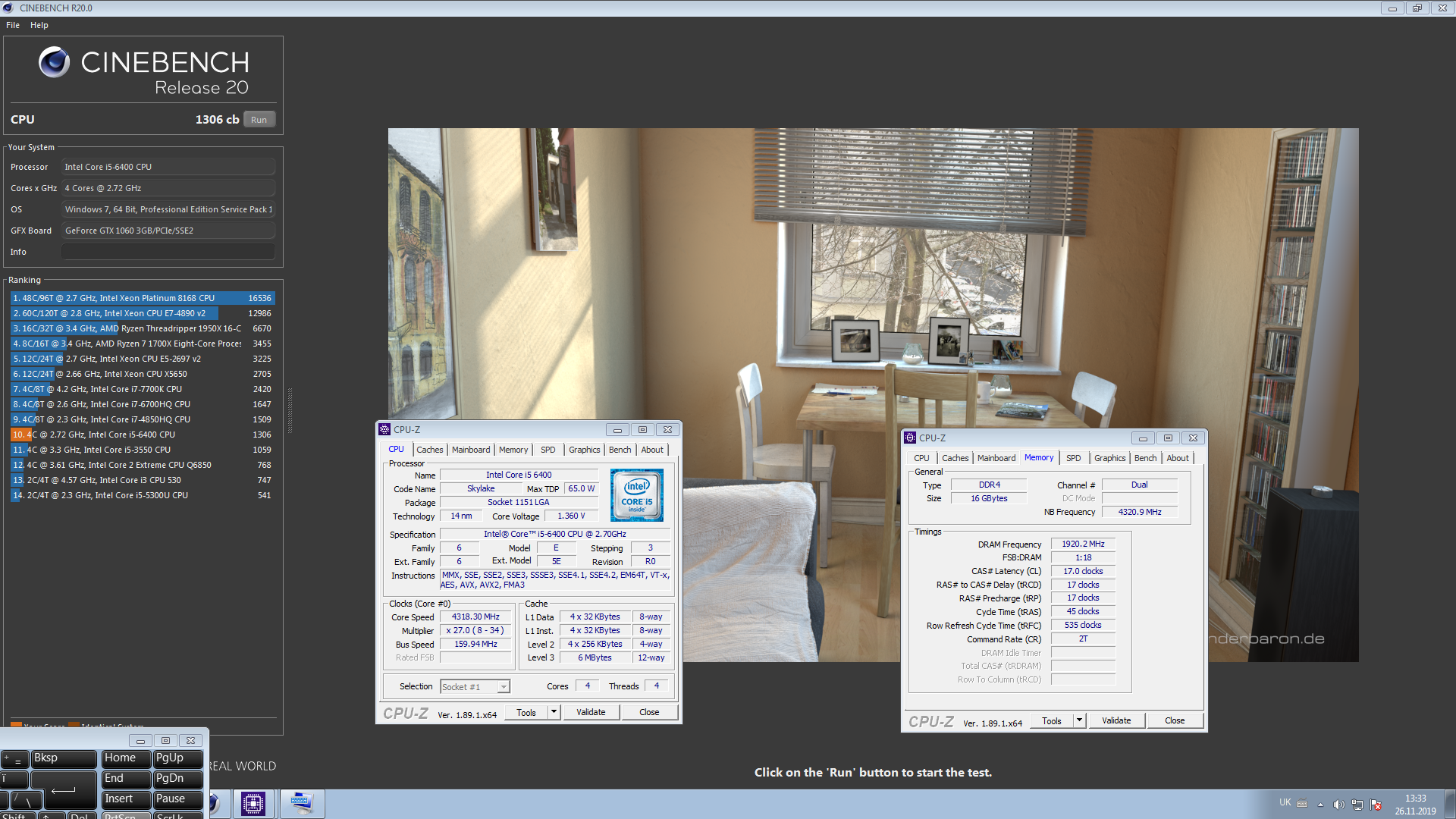Tap the Pause key on on-screen keyboard

177,799
